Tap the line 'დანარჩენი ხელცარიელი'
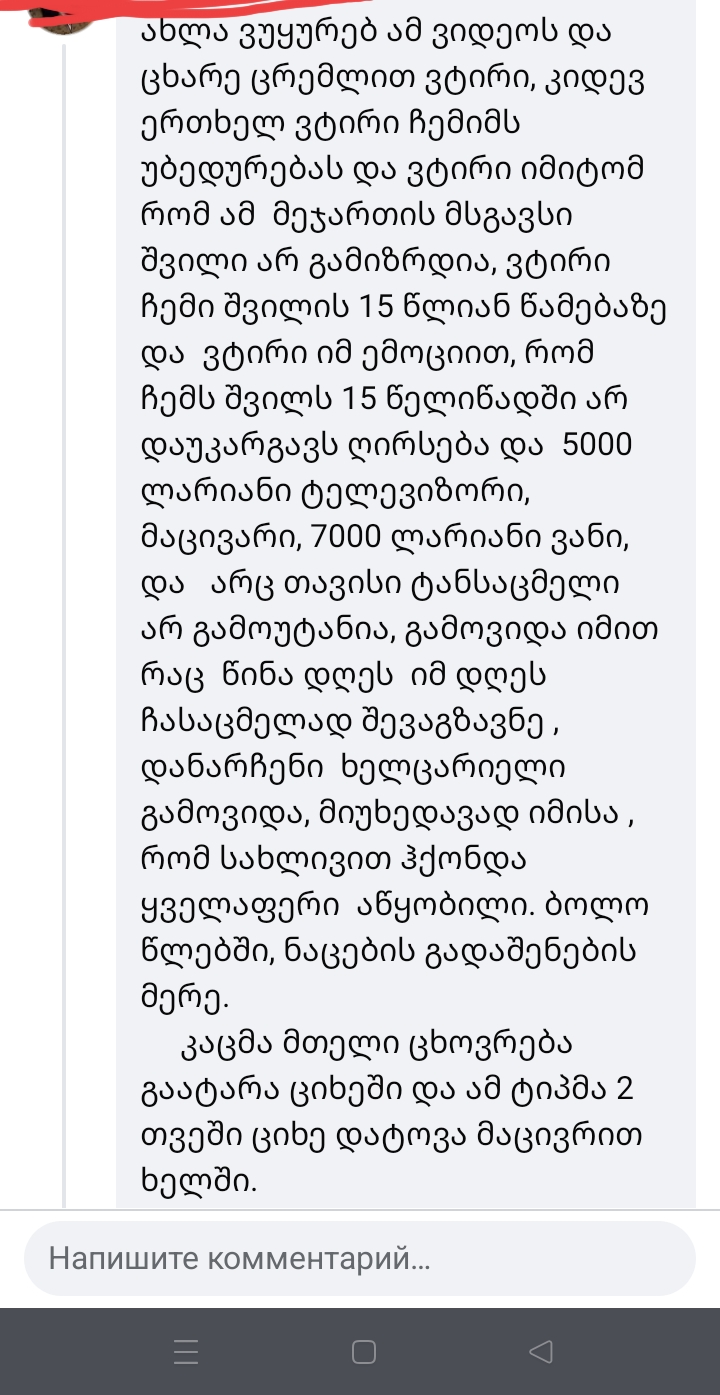Image resolution: width=720 pixels, height=1395 pixels. [356, 769]
